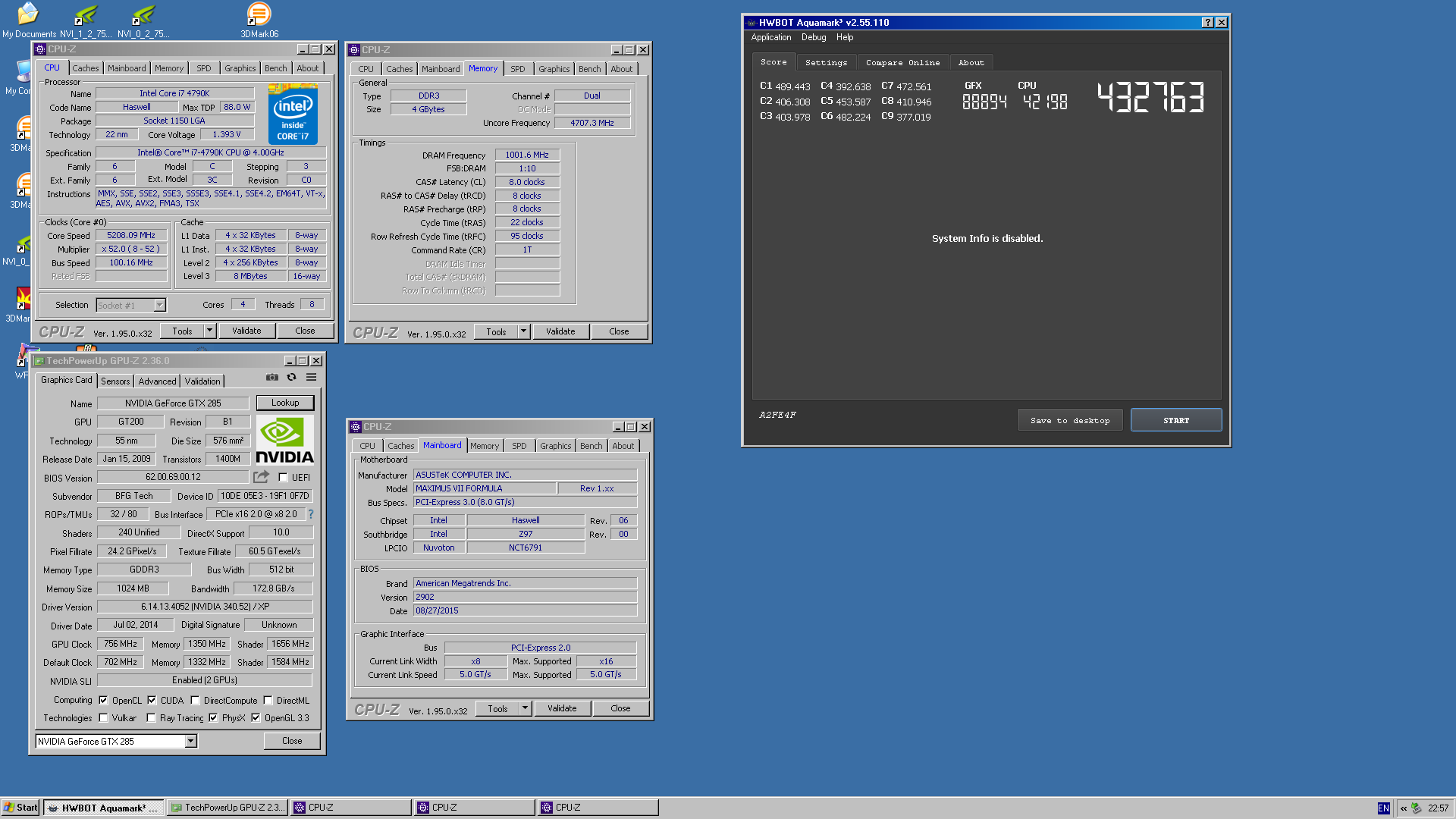Click the DRAM Frequency 1001.6 MHz value

coord(527,155)
